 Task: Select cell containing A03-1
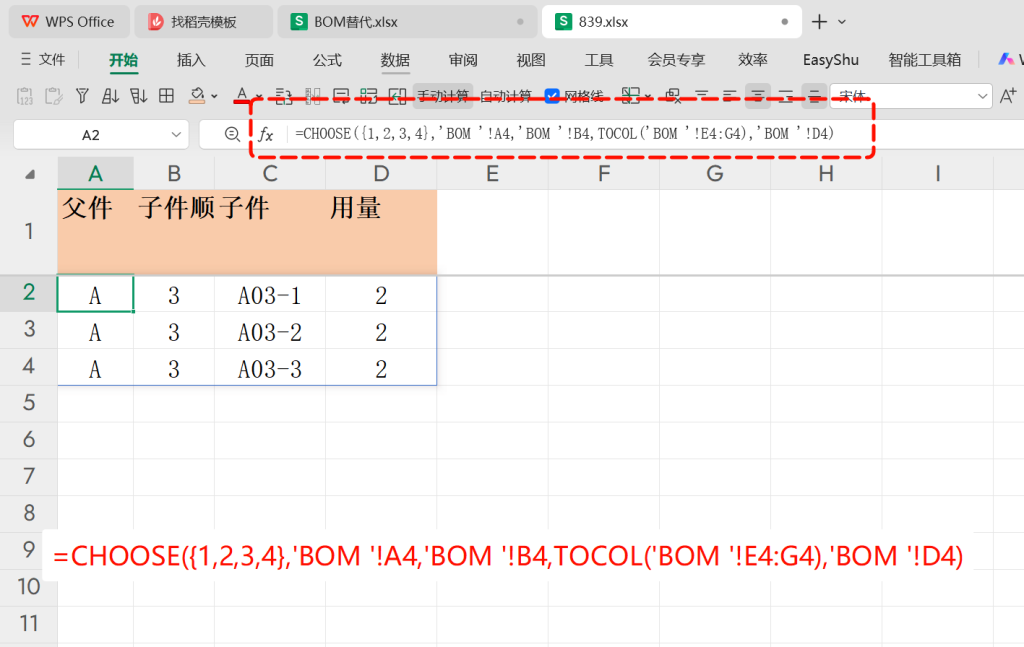(x=270, y=295)
